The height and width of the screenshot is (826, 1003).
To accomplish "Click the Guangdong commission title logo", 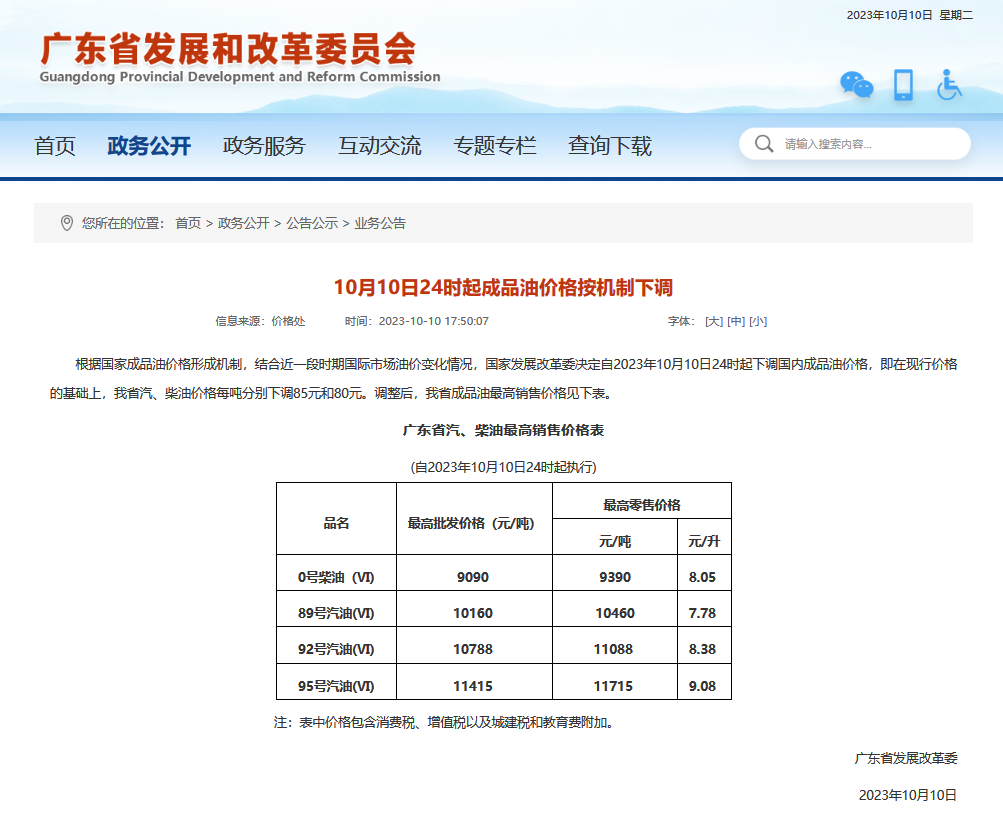I will [240, 58].
